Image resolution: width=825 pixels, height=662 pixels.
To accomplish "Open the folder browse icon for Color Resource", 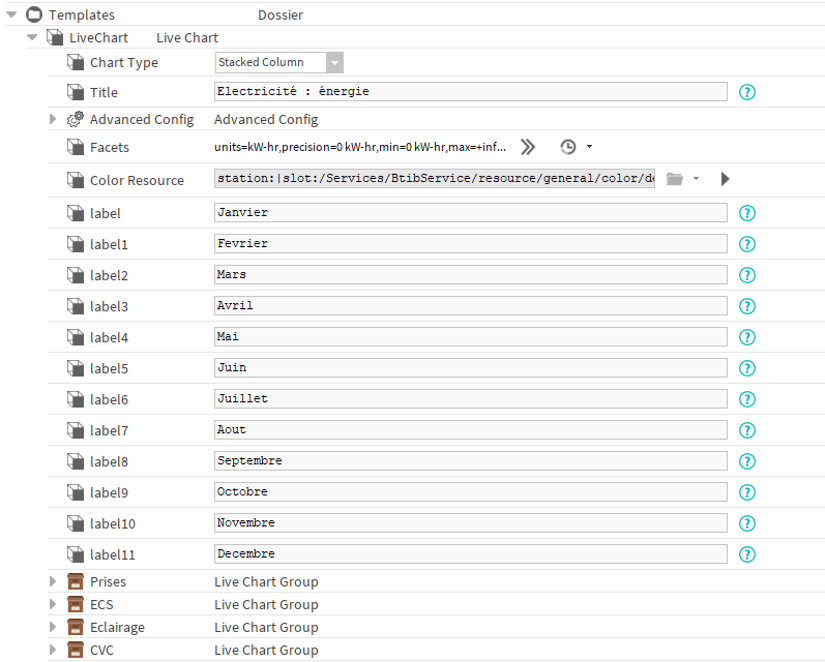I will click(675, 179).
